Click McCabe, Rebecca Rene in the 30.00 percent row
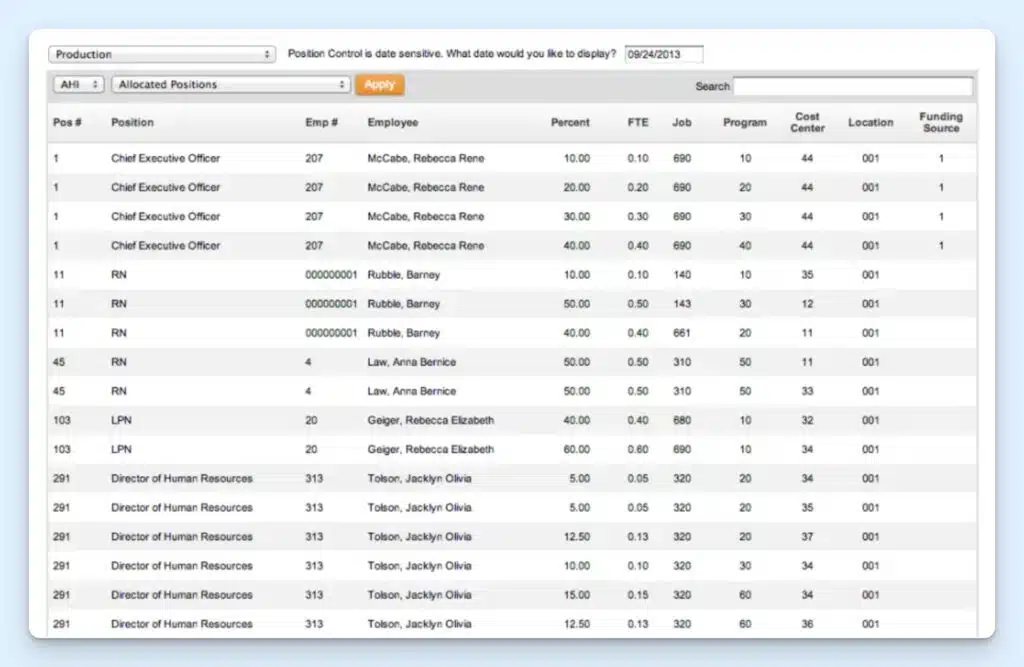1024x667 pixels. (x=426, y=216)
